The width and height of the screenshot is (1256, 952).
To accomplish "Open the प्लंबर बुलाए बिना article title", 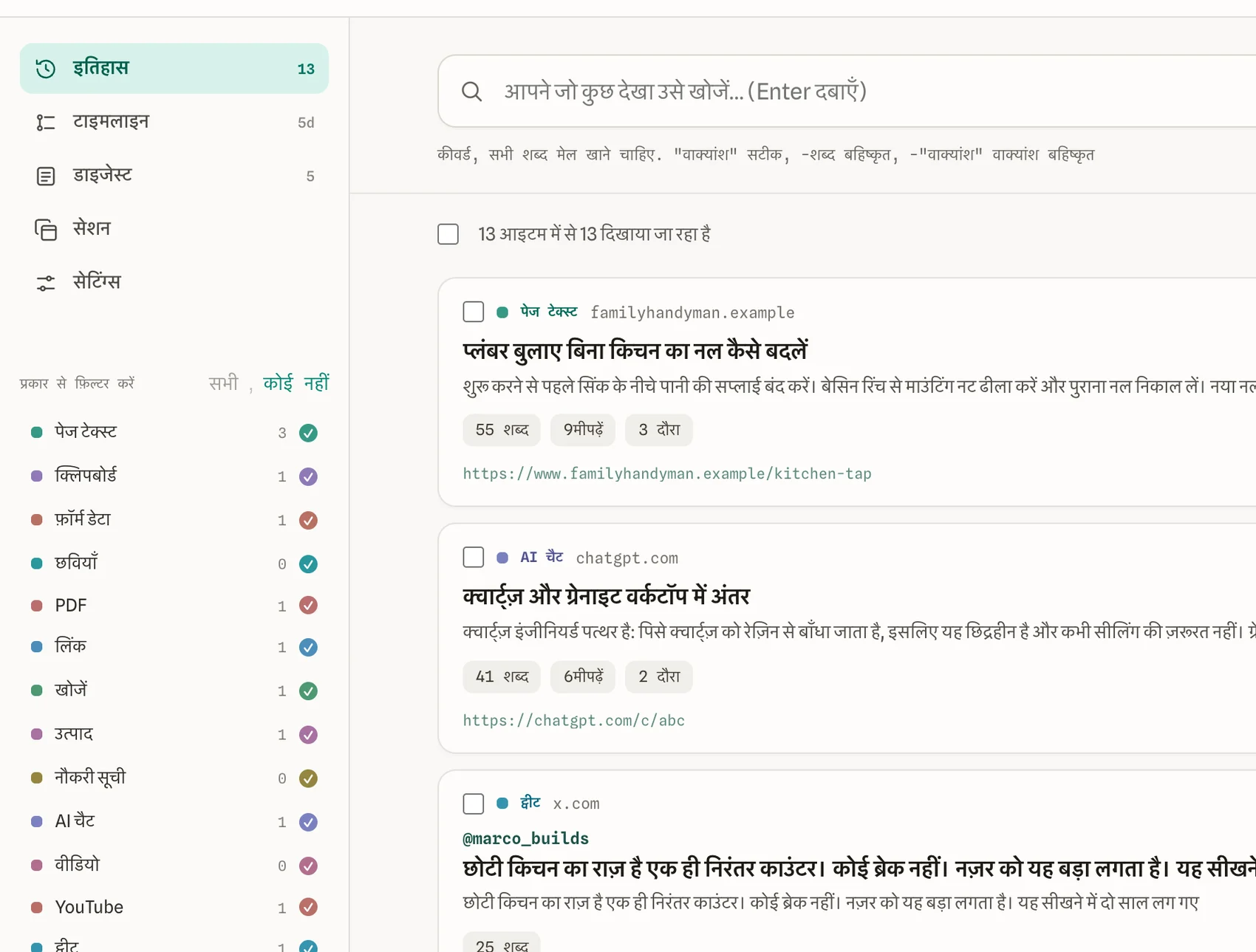I will (x=635, y=350).
